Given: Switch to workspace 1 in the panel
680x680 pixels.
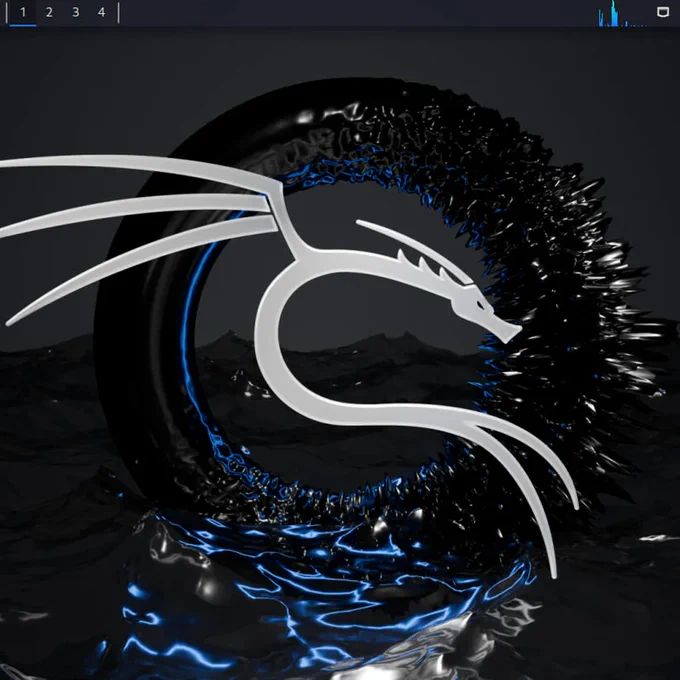Looking at the screenshot, I should 23,13.
